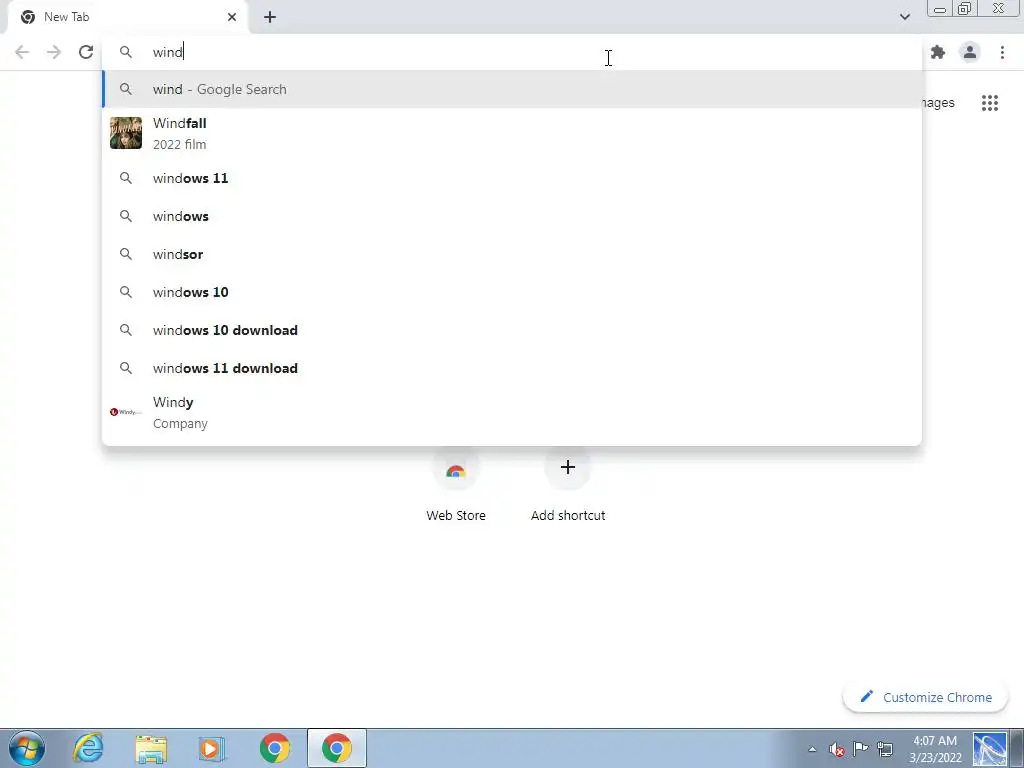Click the first Chrome taskbar icon
This screenshot has height=768, width=1024.
[275, 748]
